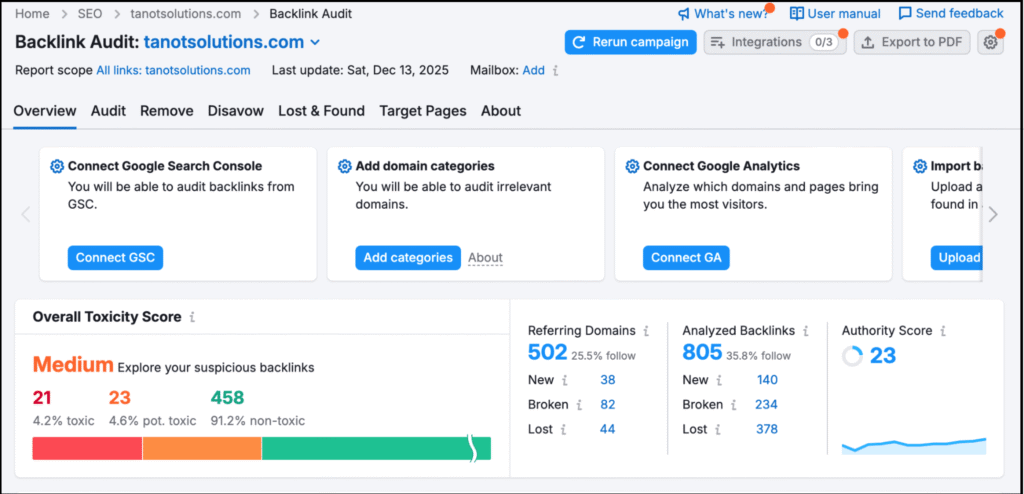The width and height of the screenshot is (1024, 494).
Task: Click the What's new megaphone icon
Action: [x=684, y=14]
